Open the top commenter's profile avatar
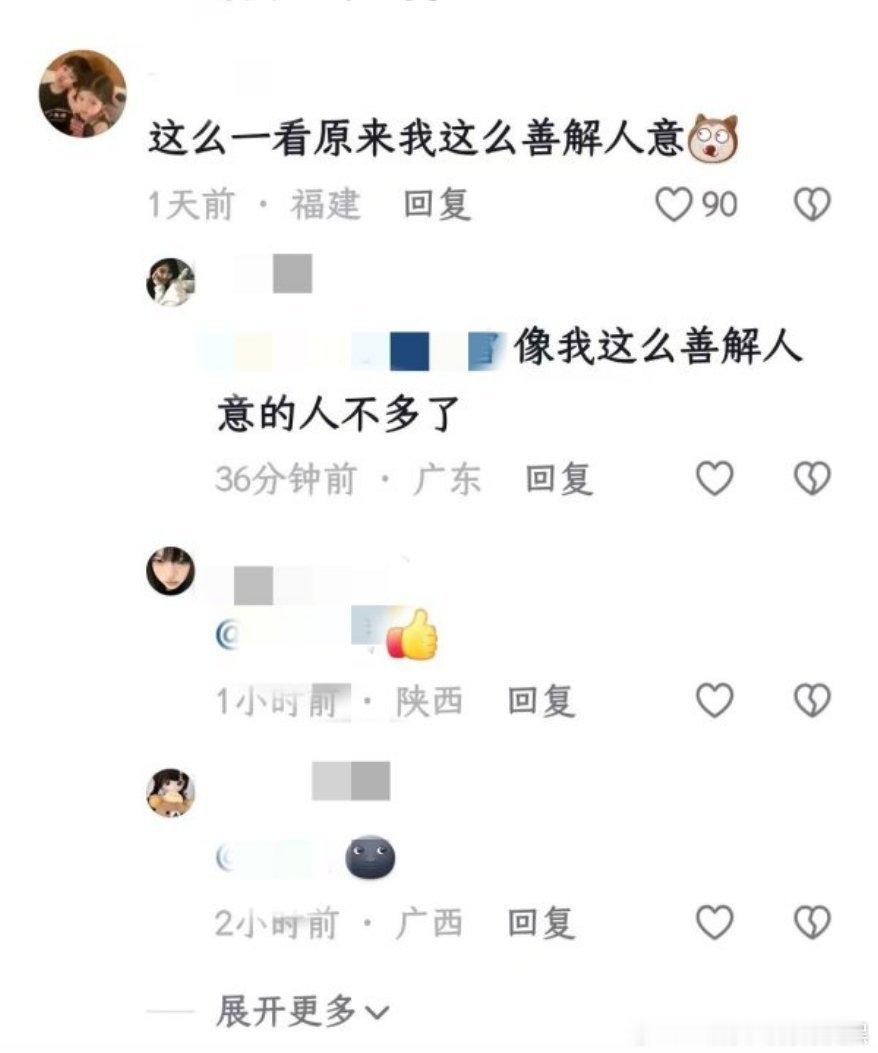This screenshot has height=1053, width=878. [83, 93]
